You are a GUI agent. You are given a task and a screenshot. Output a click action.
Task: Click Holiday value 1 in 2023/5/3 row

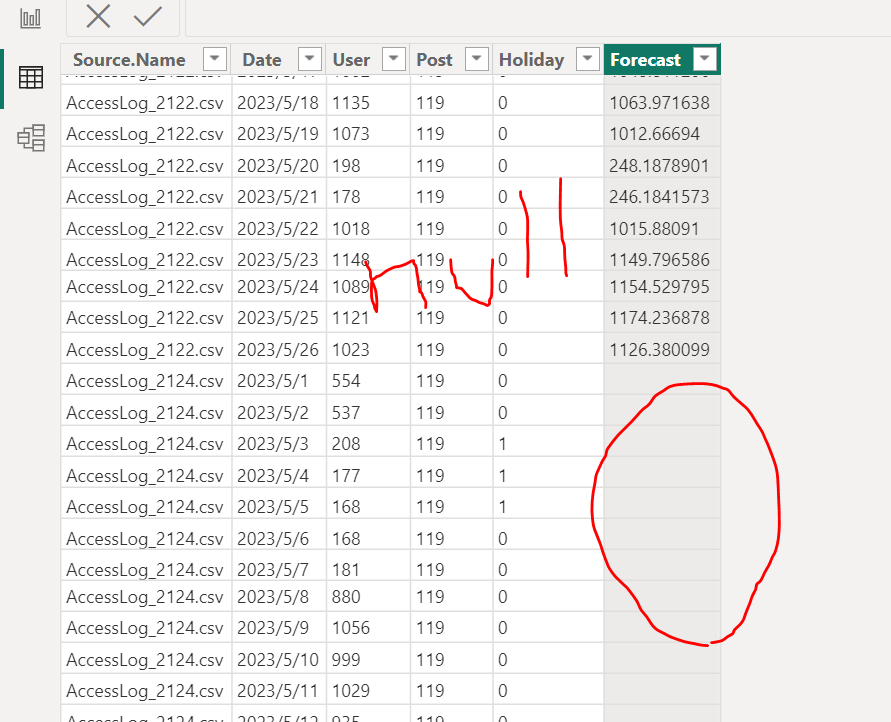point(503,444)
